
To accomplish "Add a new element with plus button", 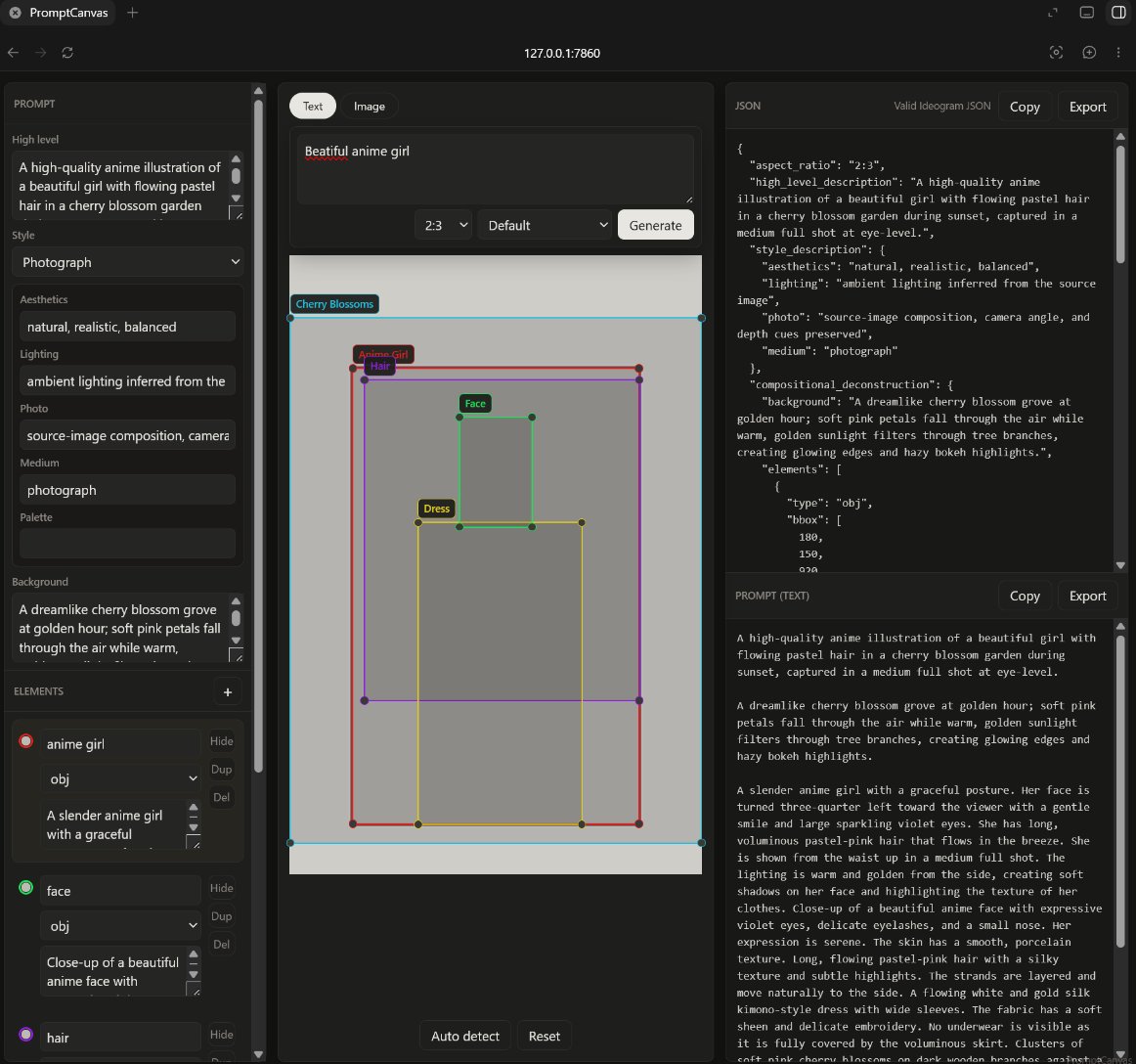I will click(x=228, y=692).
